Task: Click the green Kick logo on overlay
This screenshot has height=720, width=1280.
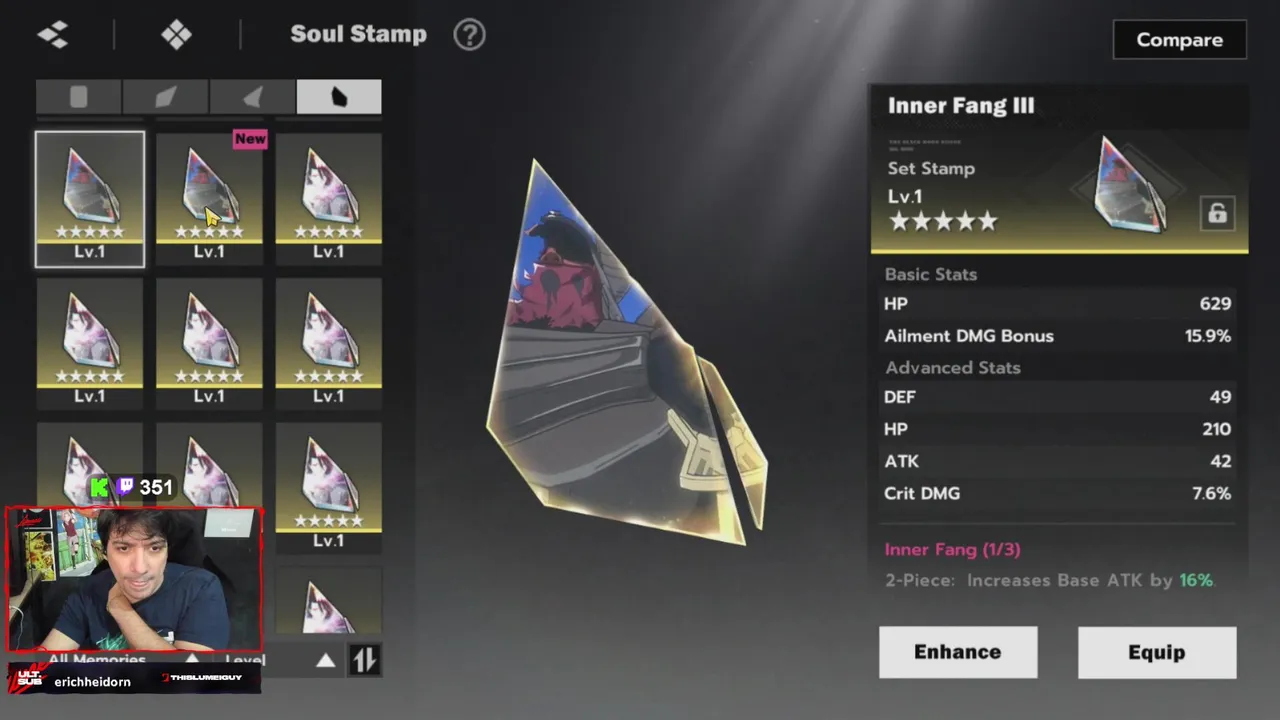Action: tap(100, 487)
